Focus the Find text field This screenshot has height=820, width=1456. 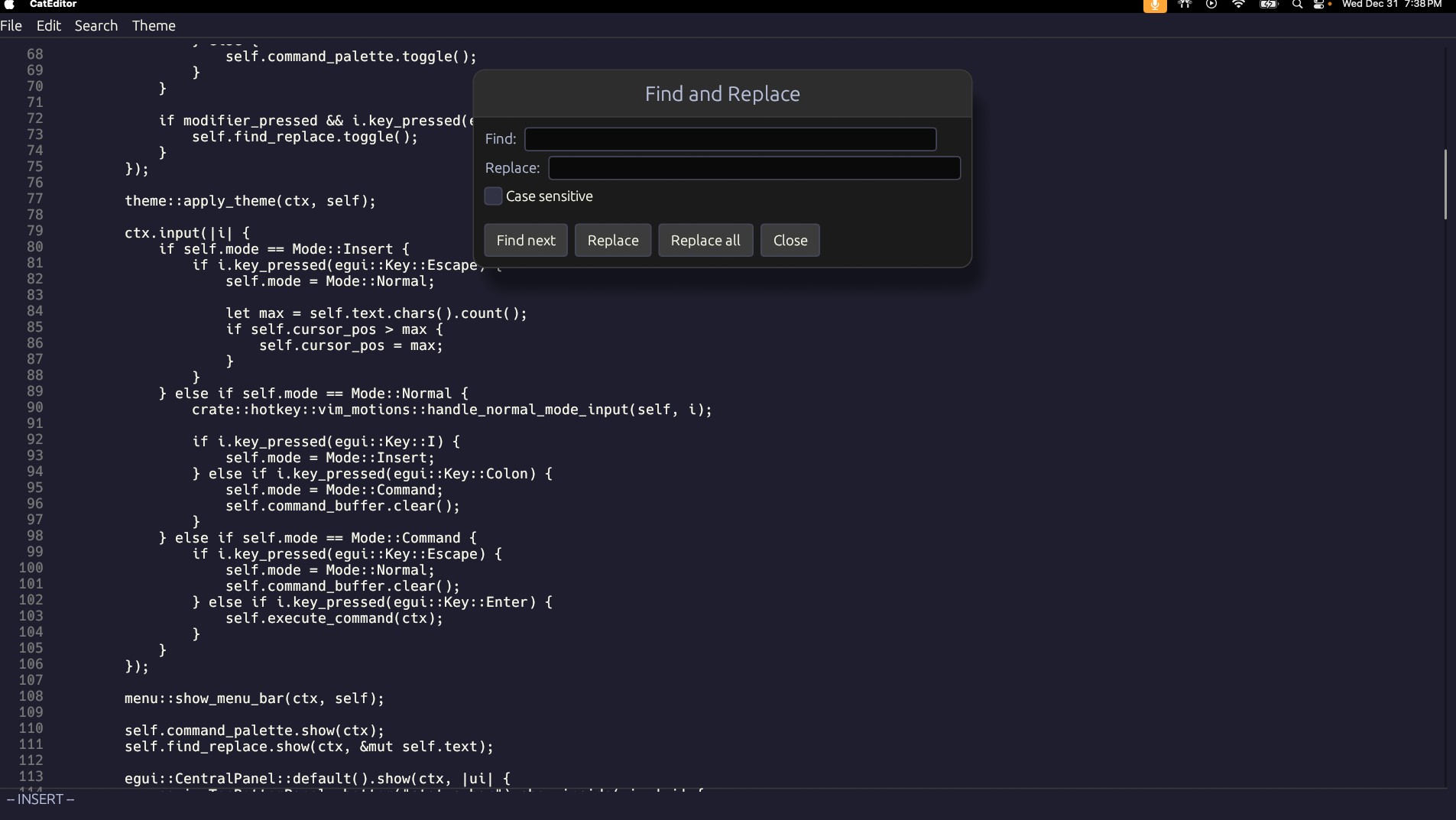(730, 139)
